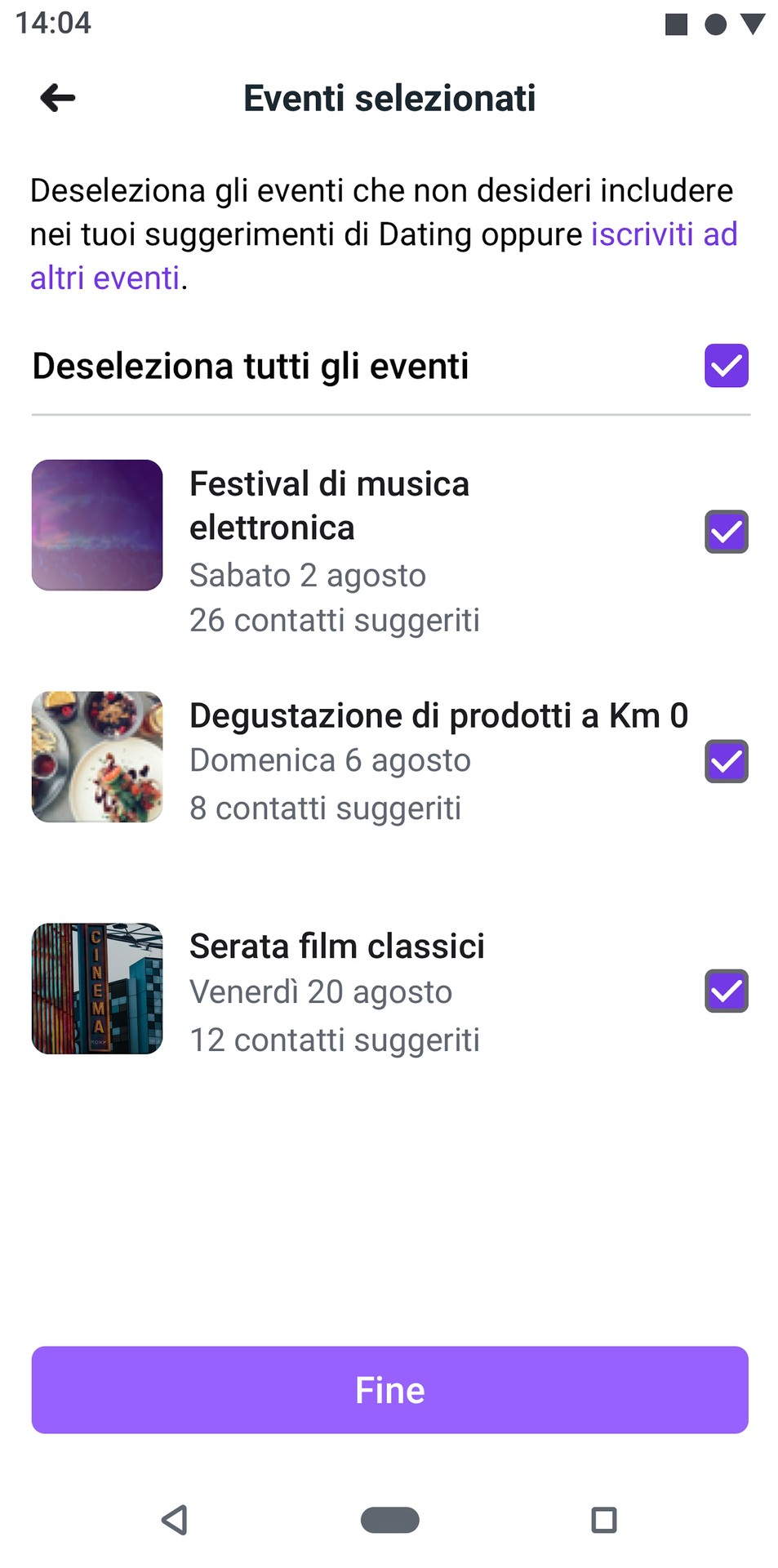
Task: Tap the status bar triangle signal icon
Action: click(753, 24)
